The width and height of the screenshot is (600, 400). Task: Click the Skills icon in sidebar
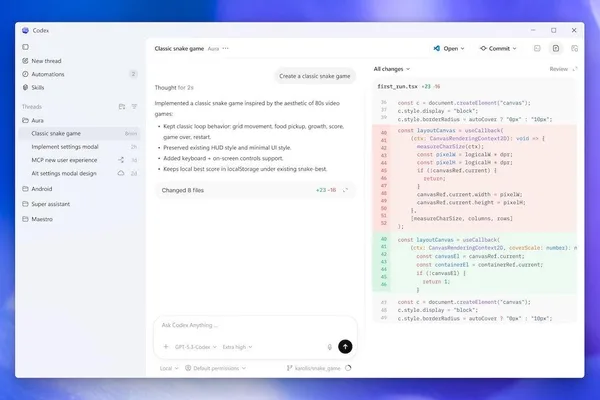click(x=25, y=88)
